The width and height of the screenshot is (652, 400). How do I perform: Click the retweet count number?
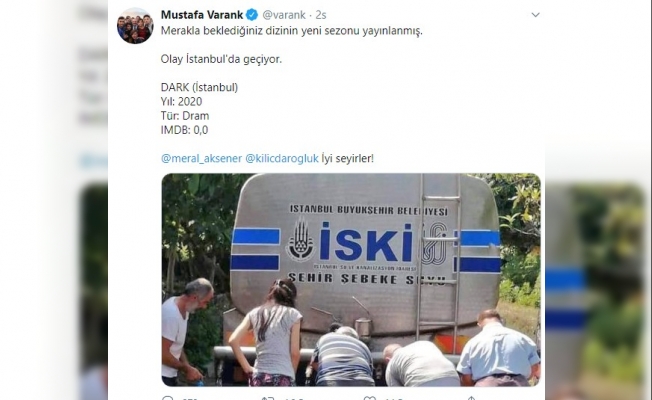(x=294, y=399)
